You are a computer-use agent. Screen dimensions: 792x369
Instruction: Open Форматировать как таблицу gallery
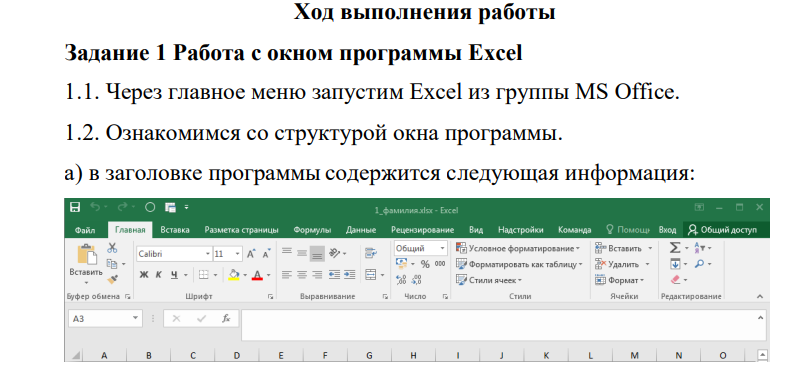pyautogui.click(x=519, y=264)
